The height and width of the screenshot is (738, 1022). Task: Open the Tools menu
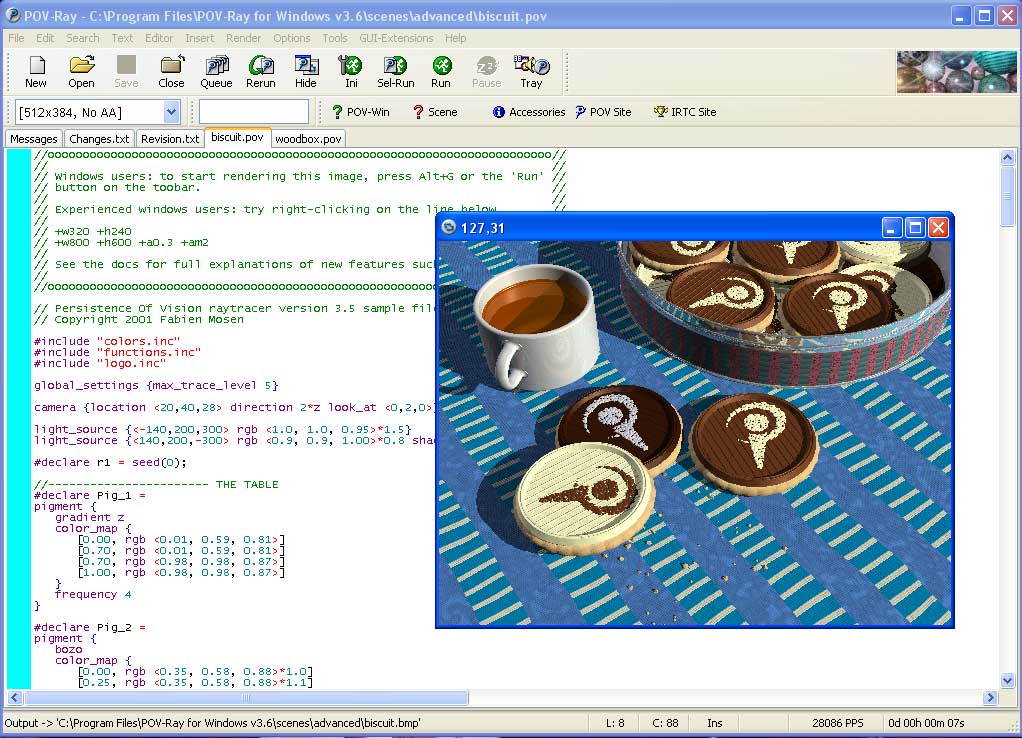click(x=335, y=38)
